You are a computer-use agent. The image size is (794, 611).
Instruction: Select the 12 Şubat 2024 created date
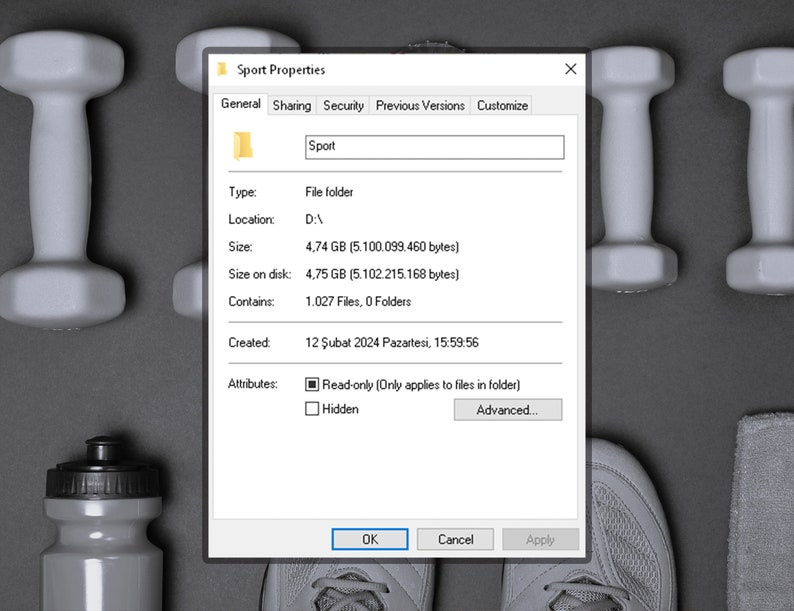click(x=391, y=343)
